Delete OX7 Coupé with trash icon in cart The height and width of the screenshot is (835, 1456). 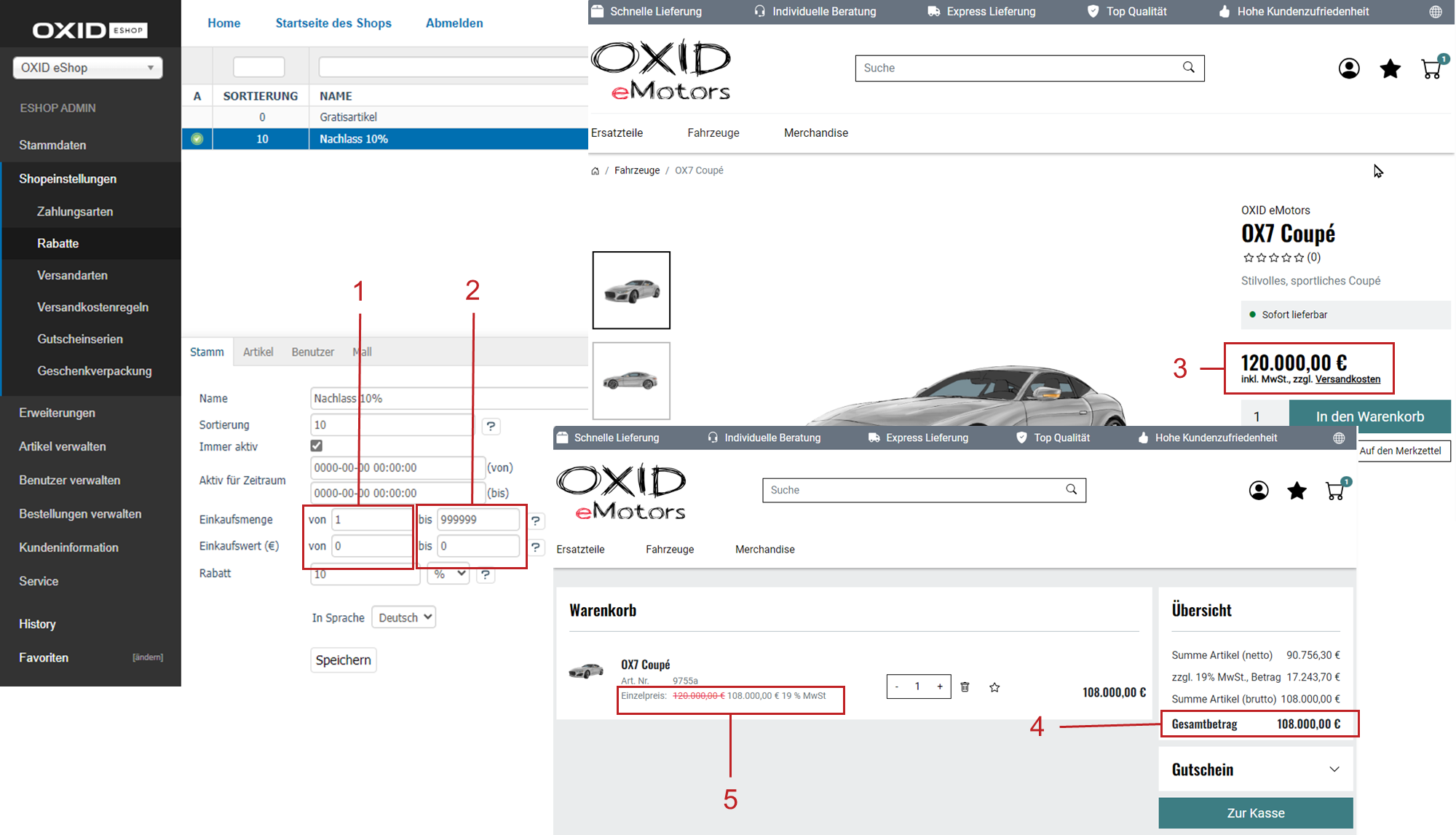(x=965, y=686)
